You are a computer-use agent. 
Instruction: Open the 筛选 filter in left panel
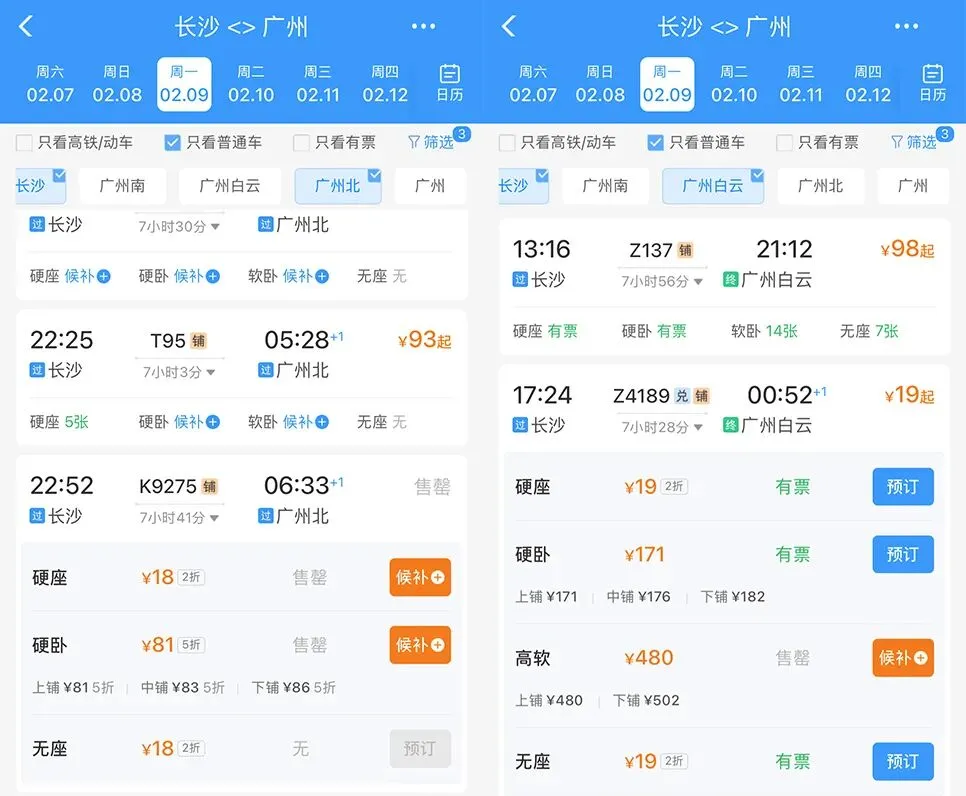(x=431, y=142)
